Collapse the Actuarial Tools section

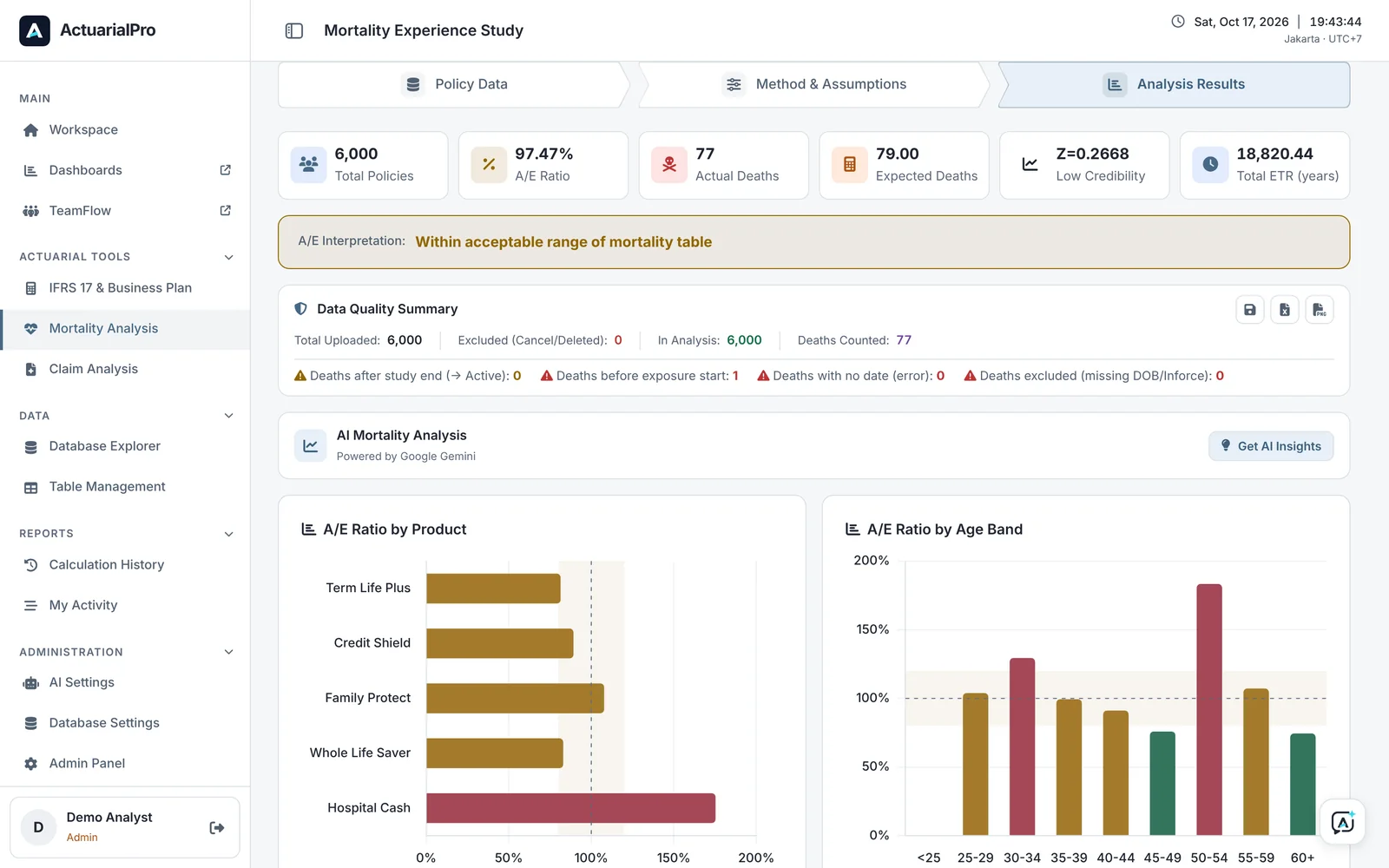tap(229, 257)
